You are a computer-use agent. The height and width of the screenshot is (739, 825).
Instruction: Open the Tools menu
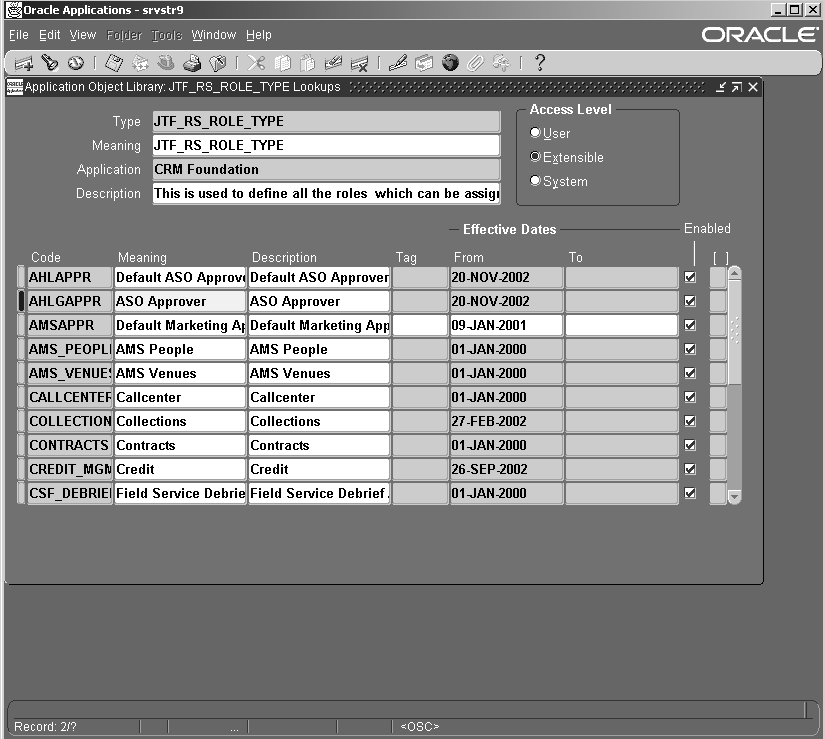pos(167,35)
